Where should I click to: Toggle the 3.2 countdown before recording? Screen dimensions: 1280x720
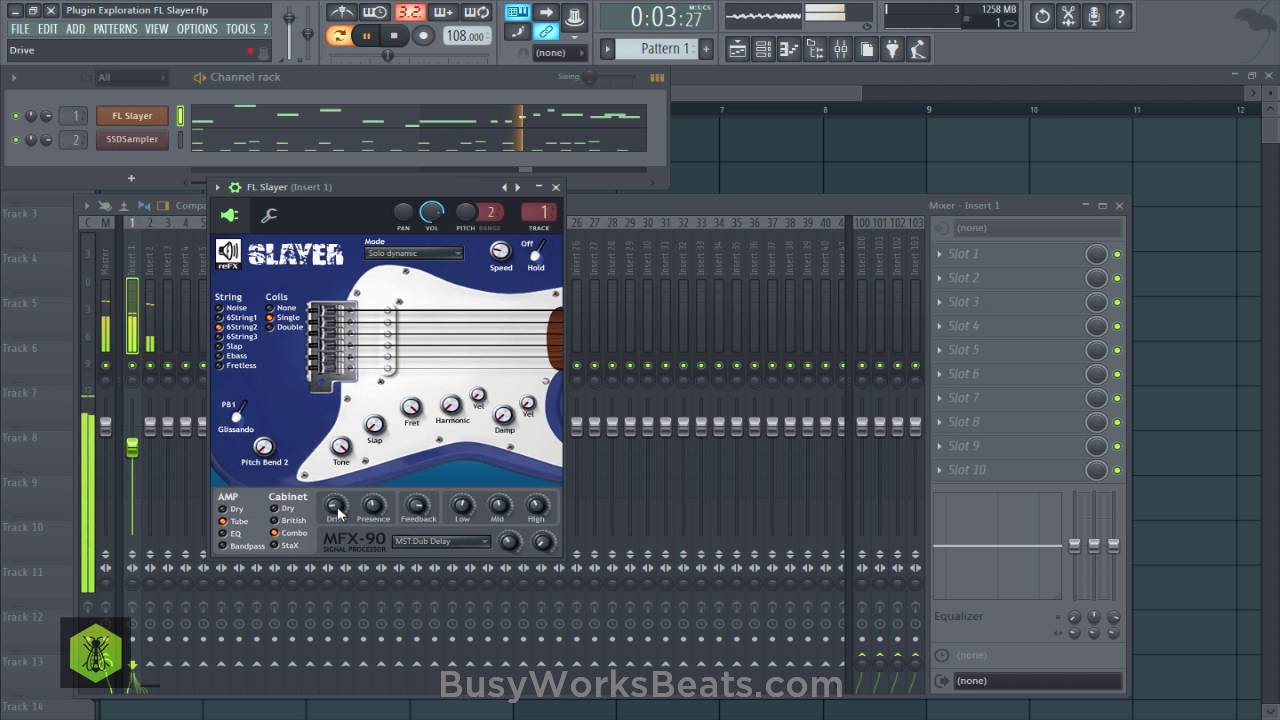409,13
